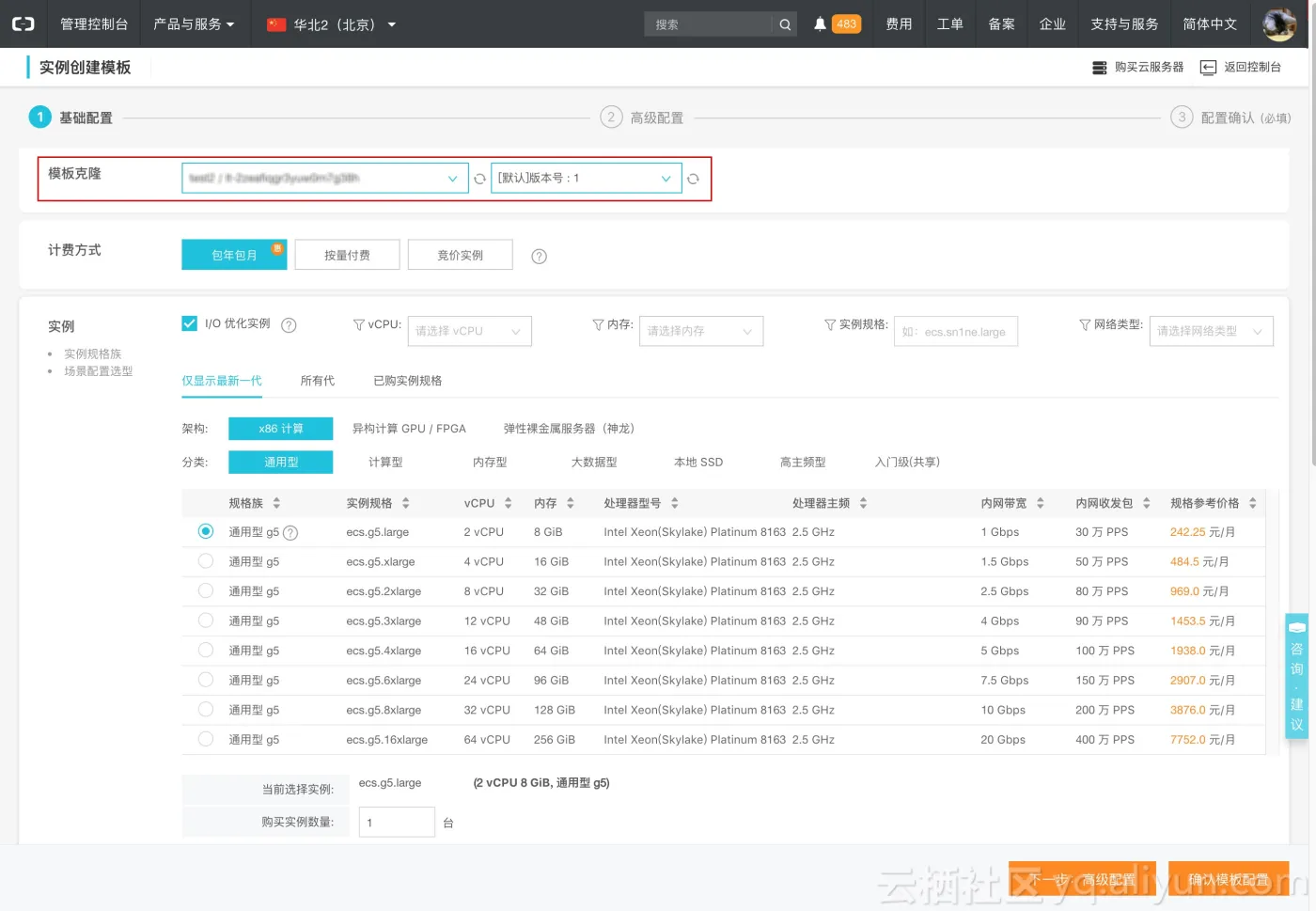Viewport: 1316px width, 911px height.
Task: Open the user avatar menu
Action: coord(1279,24)
